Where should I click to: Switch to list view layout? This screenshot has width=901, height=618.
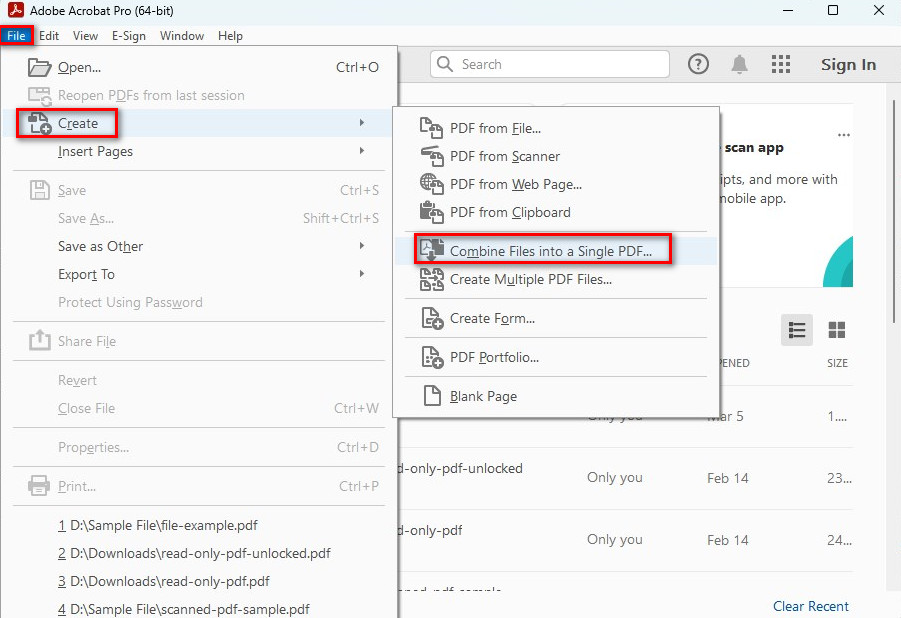click(x=796, y=330)
